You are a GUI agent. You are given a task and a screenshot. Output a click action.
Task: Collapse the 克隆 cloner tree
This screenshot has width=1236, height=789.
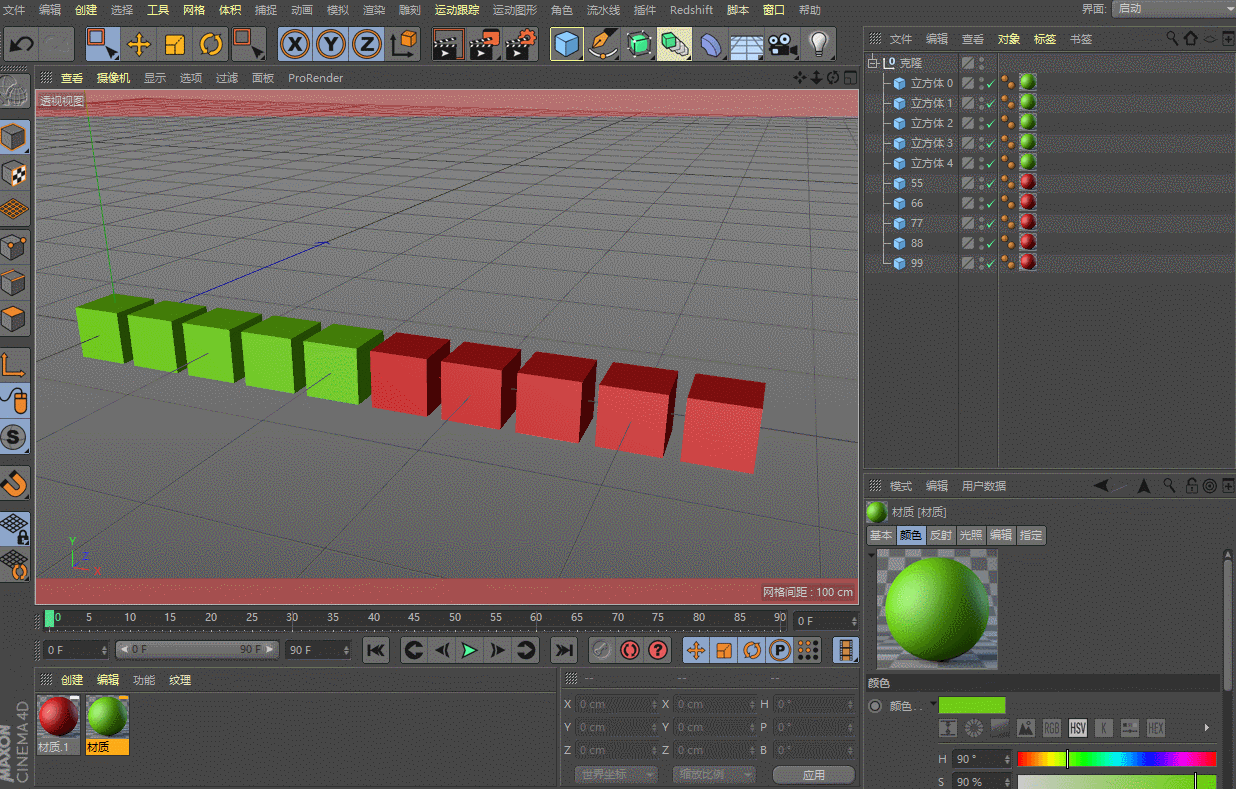pyautogui.click(x=873, y=62)
